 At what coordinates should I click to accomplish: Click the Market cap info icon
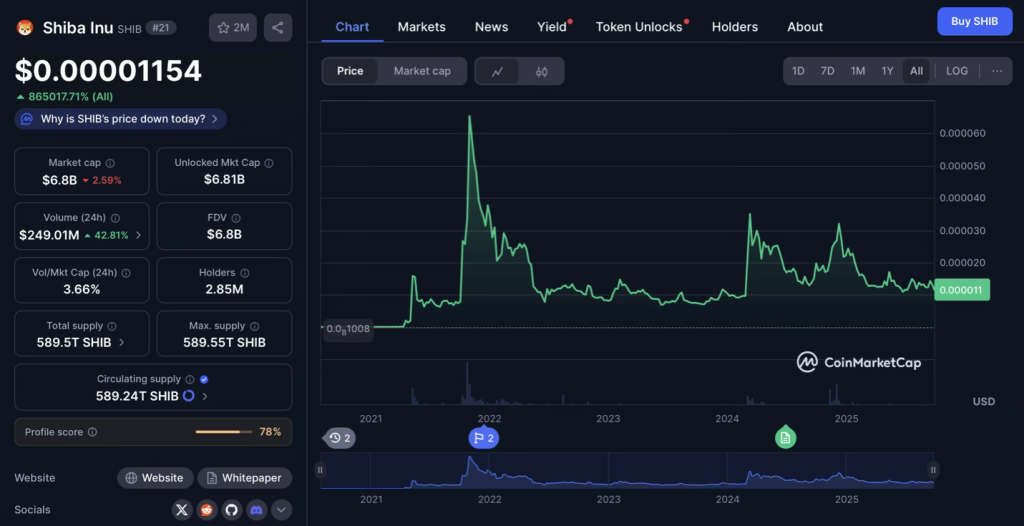[x=110, y=163]
